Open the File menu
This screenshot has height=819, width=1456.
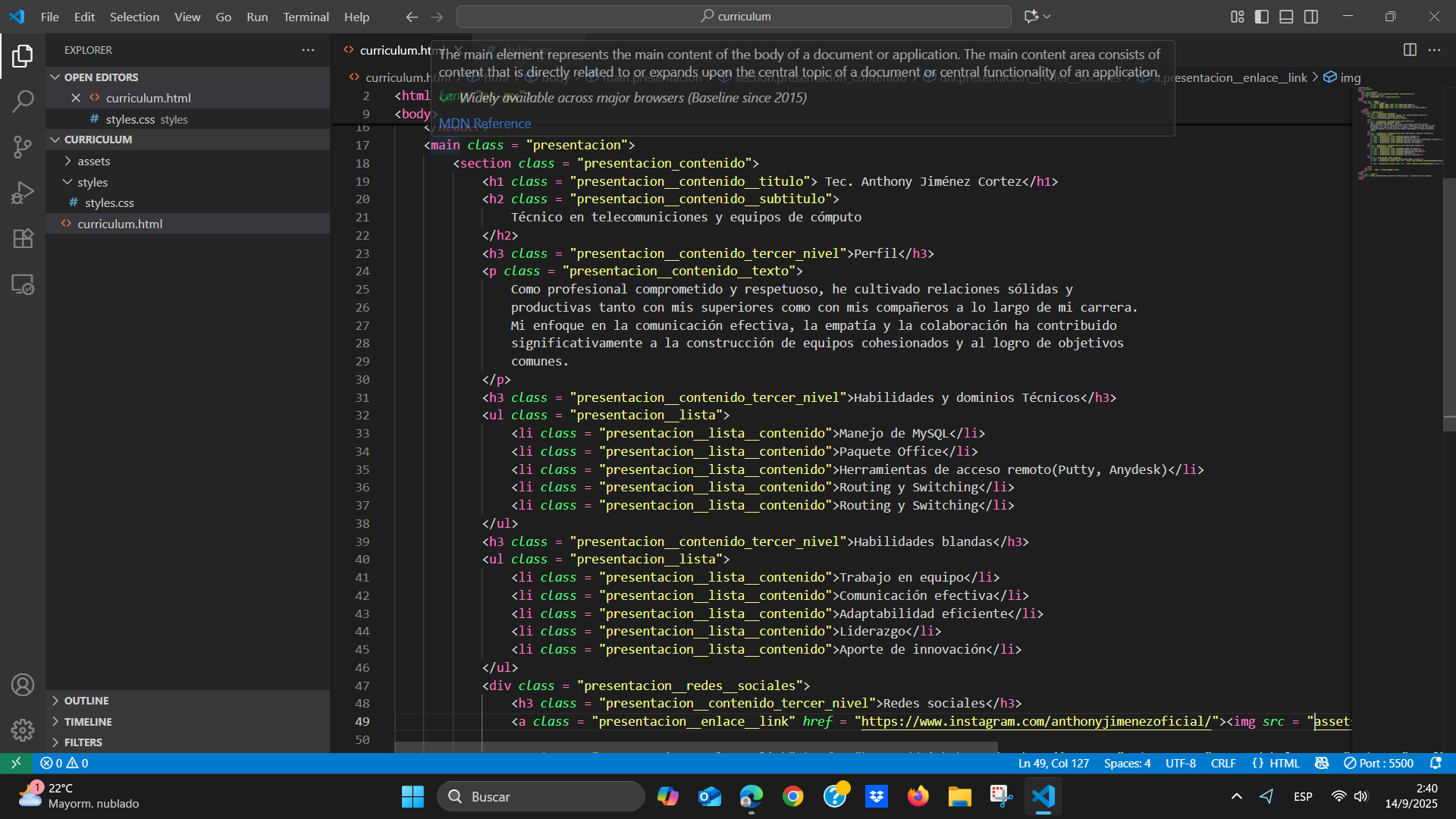[50, 17]
